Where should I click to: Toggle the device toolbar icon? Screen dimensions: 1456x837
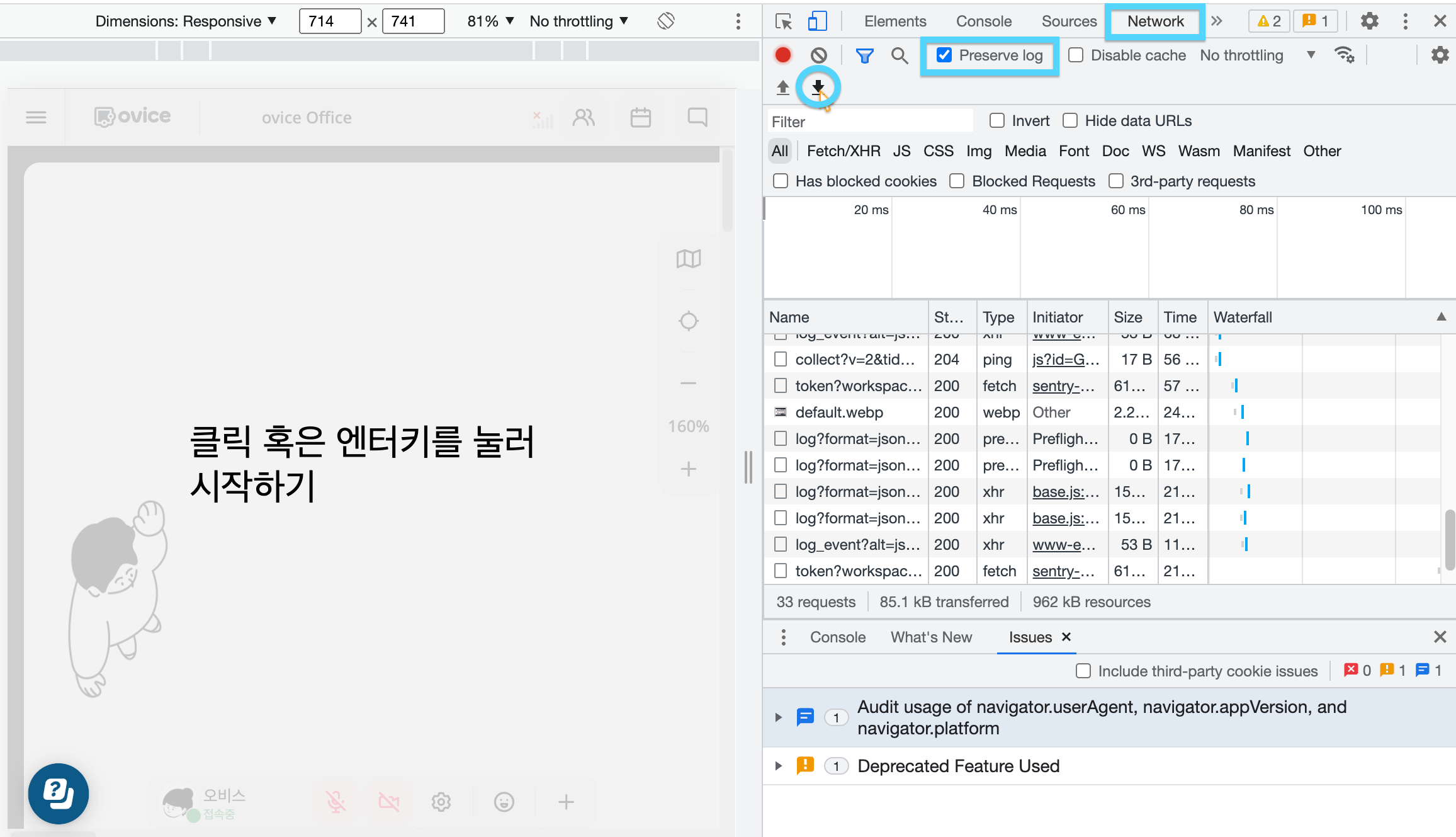(816, 21)
